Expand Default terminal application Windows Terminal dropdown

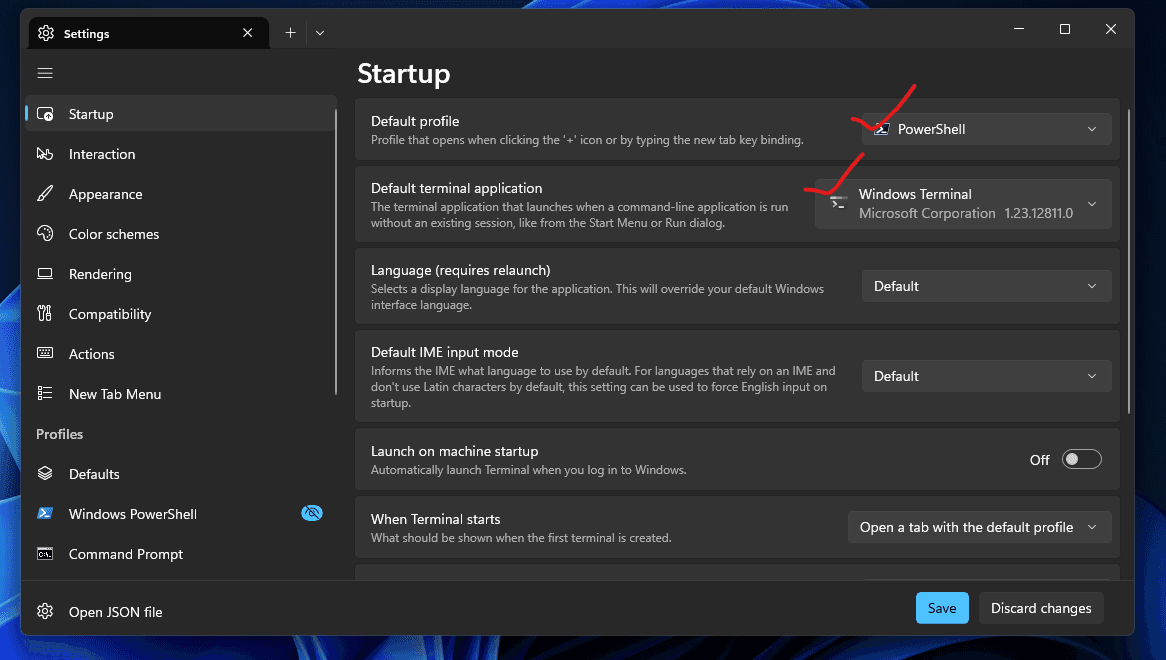[x=963, y=204]
